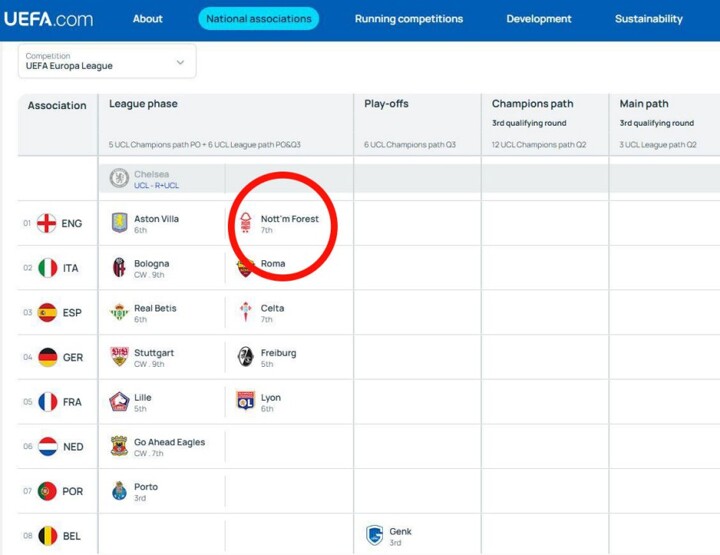Click the Real Betis club crest
Viewport: 720px width, 555px height.
coord(119,312)
